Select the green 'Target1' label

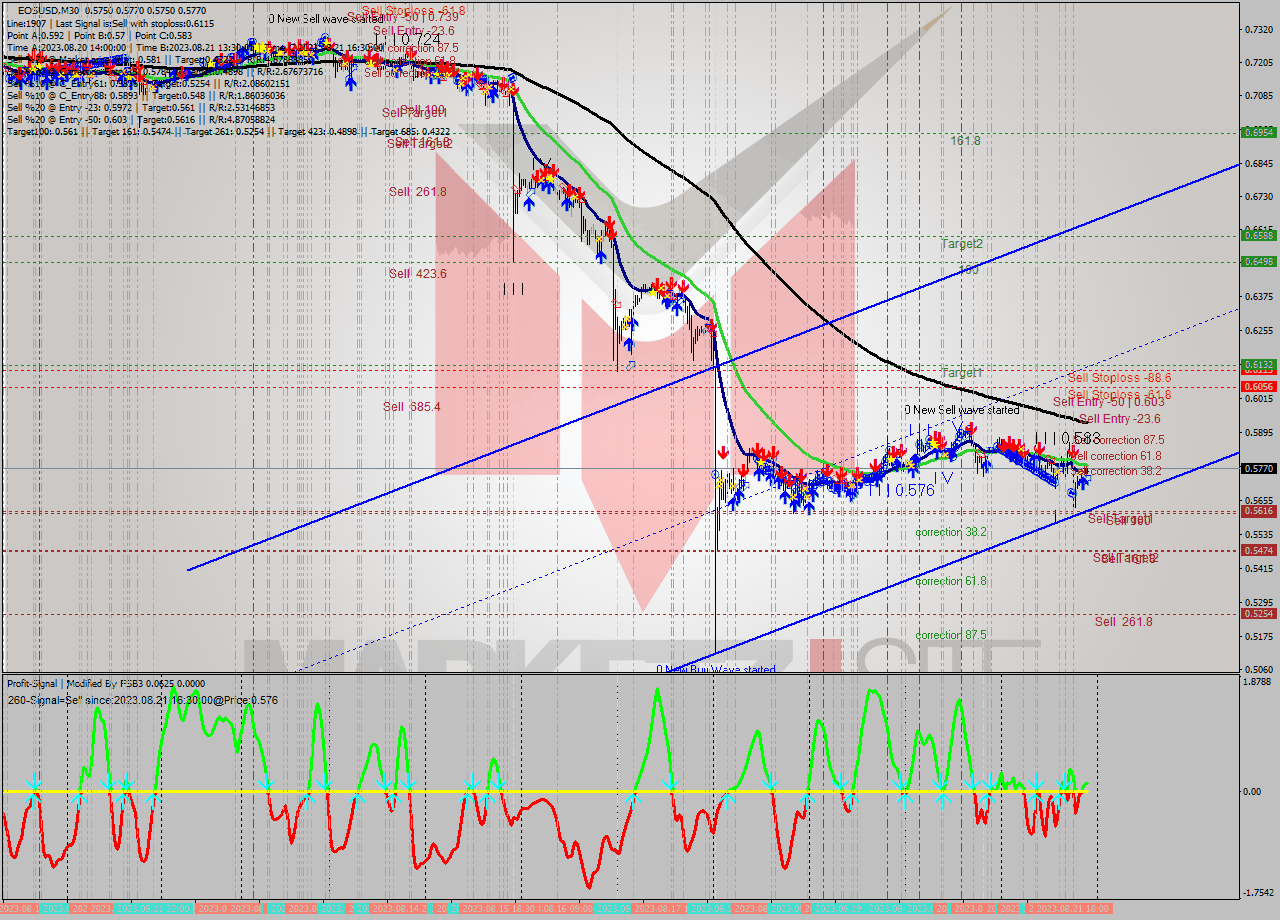pos(962,371)
